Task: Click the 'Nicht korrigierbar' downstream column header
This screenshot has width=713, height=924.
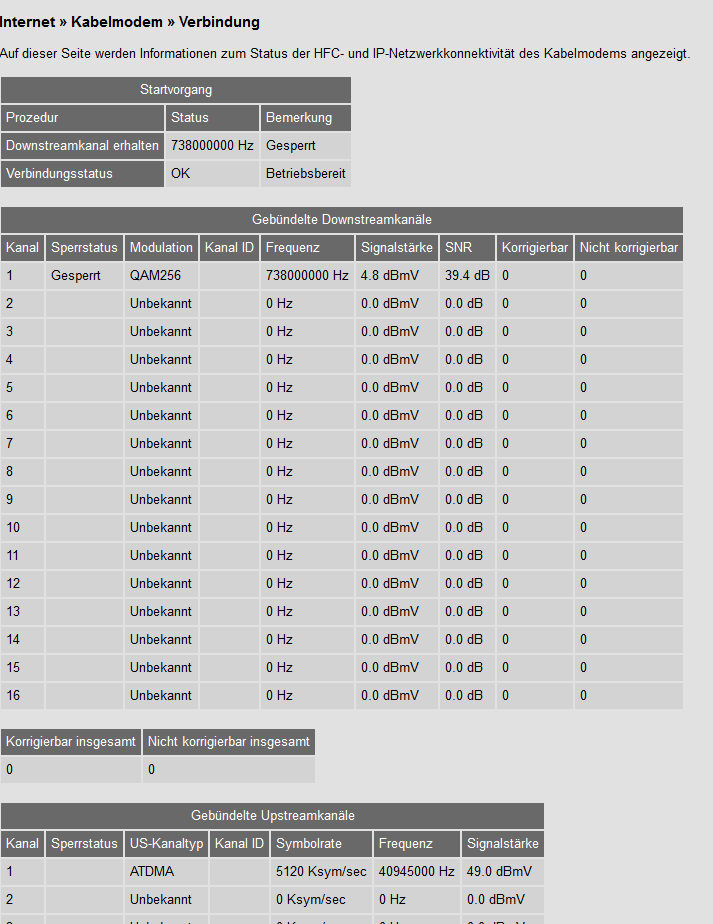Action: coord(629,248)
